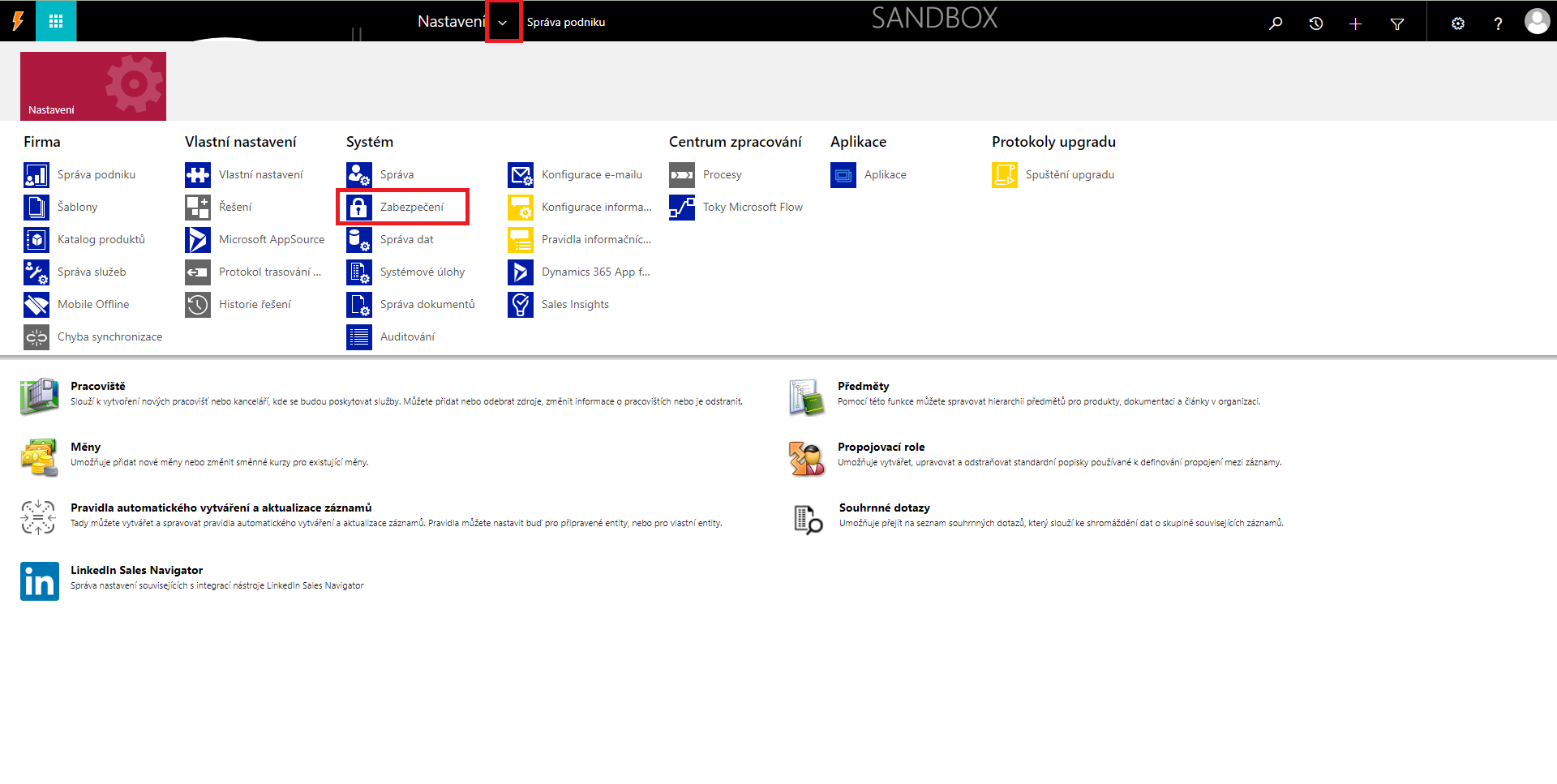Viewport: 1557px width, 784px height.
Task: Open Spuštění upgradu under Protokoly upgradu
Action: click(1069, 175)
